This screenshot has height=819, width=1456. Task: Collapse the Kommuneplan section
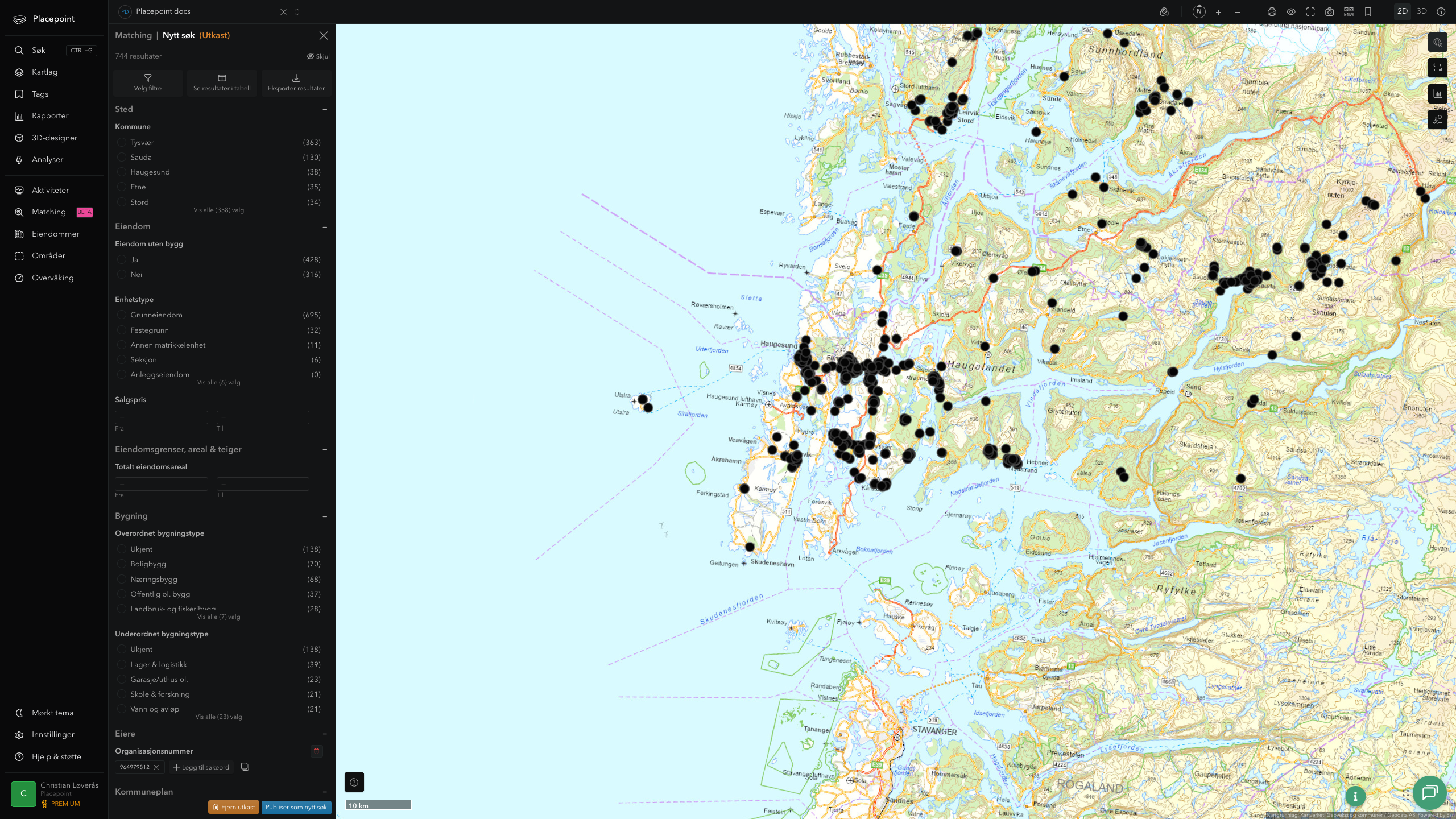325,792
